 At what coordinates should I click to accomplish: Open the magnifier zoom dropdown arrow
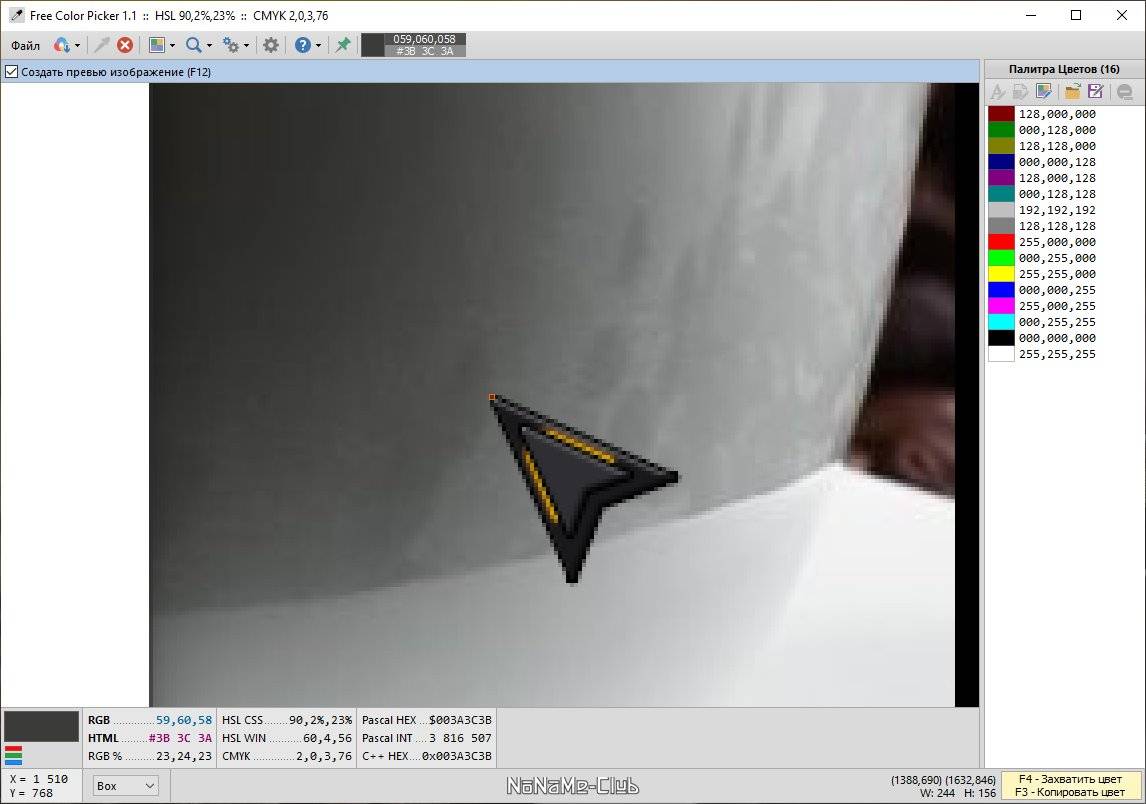coord(210,45)
